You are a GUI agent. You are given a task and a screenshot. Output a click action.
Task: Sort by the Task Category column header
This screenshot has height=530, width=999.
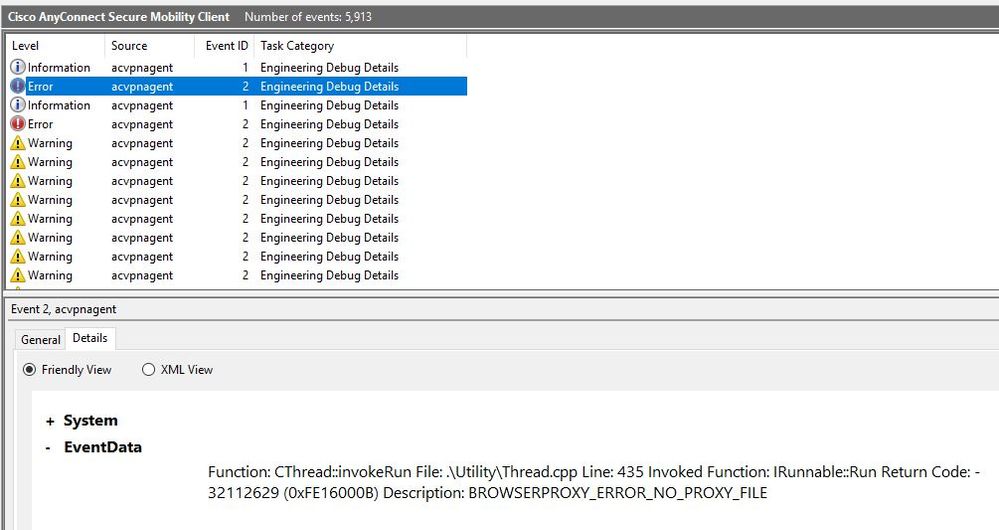click(360, 46)
